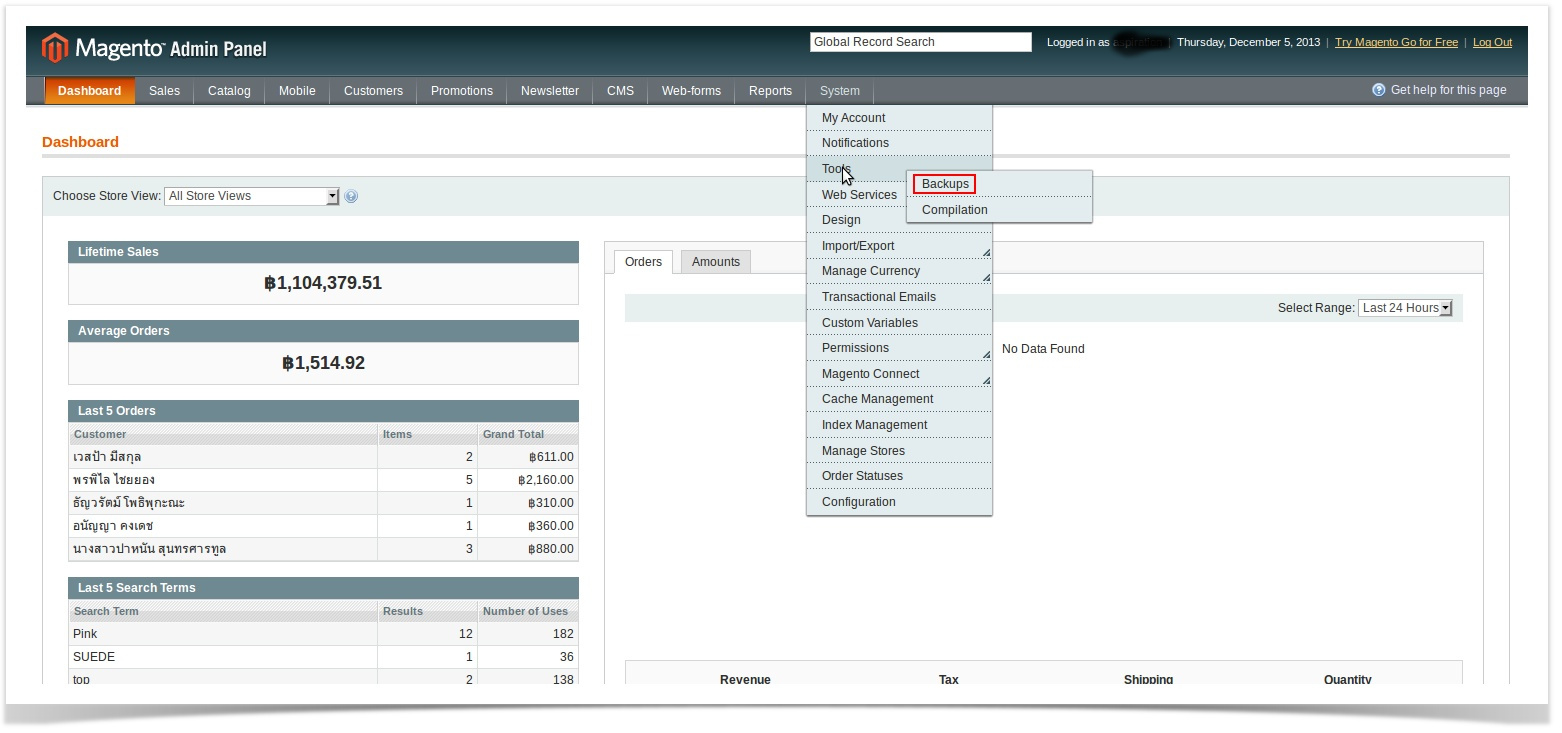Click the 'Get help for this page' icon
Viewport: 1562px width, 733px height.
(1379, 90)
